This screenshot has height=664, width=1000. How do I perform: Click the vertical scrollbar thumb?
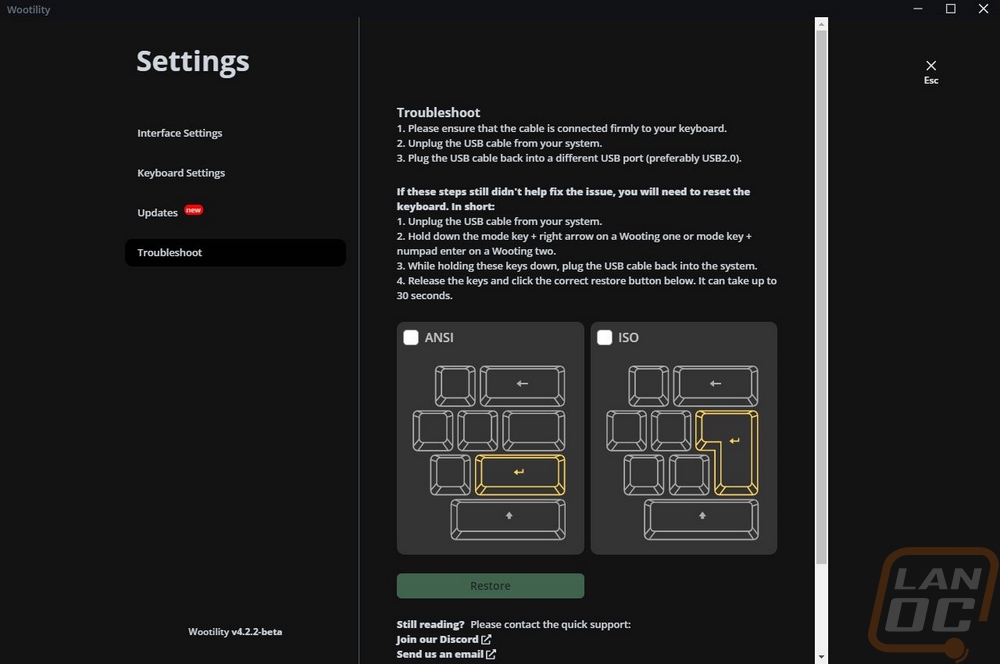coord(821,297)
